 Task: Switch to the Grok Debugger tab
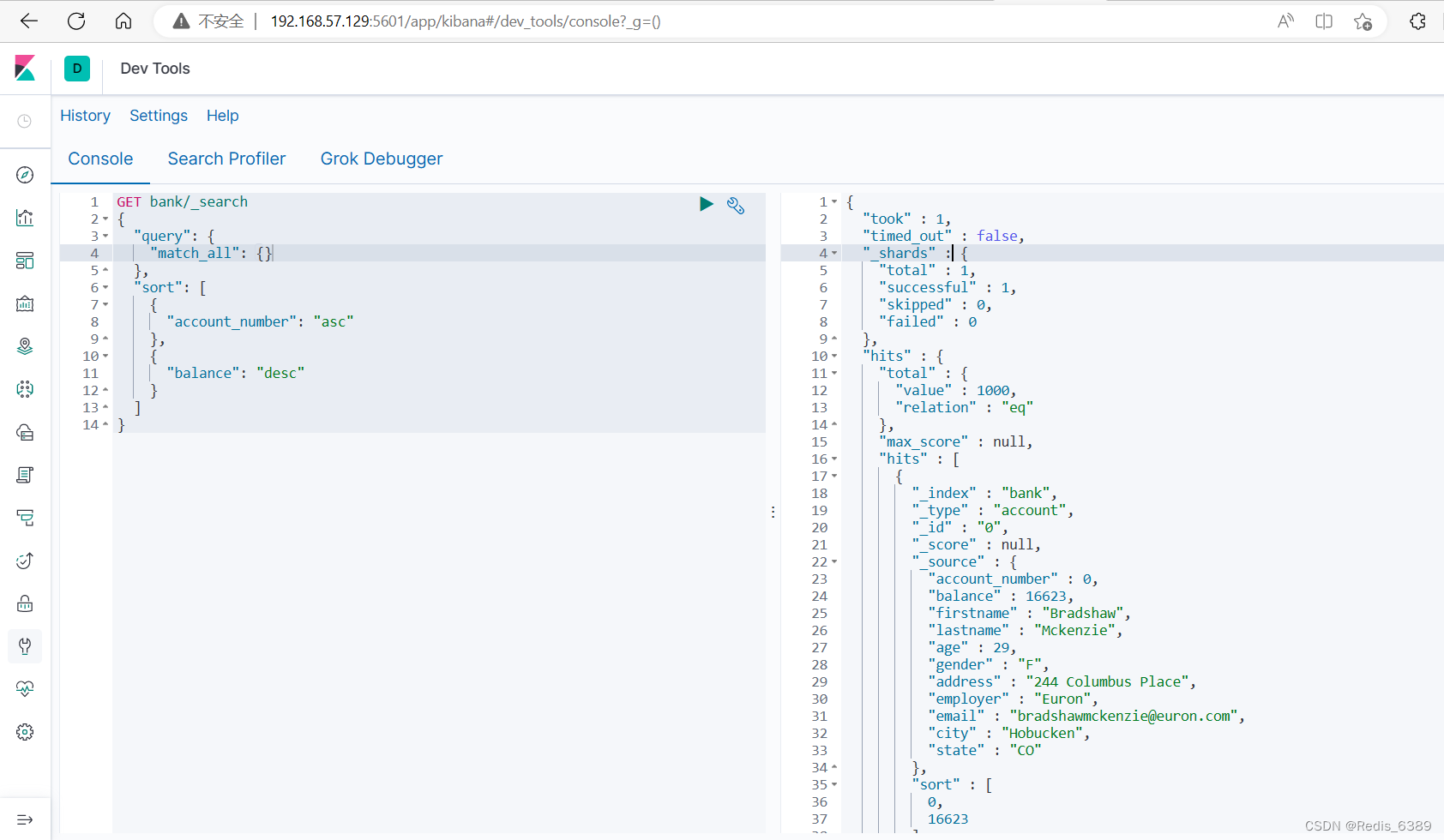[382, 159]
